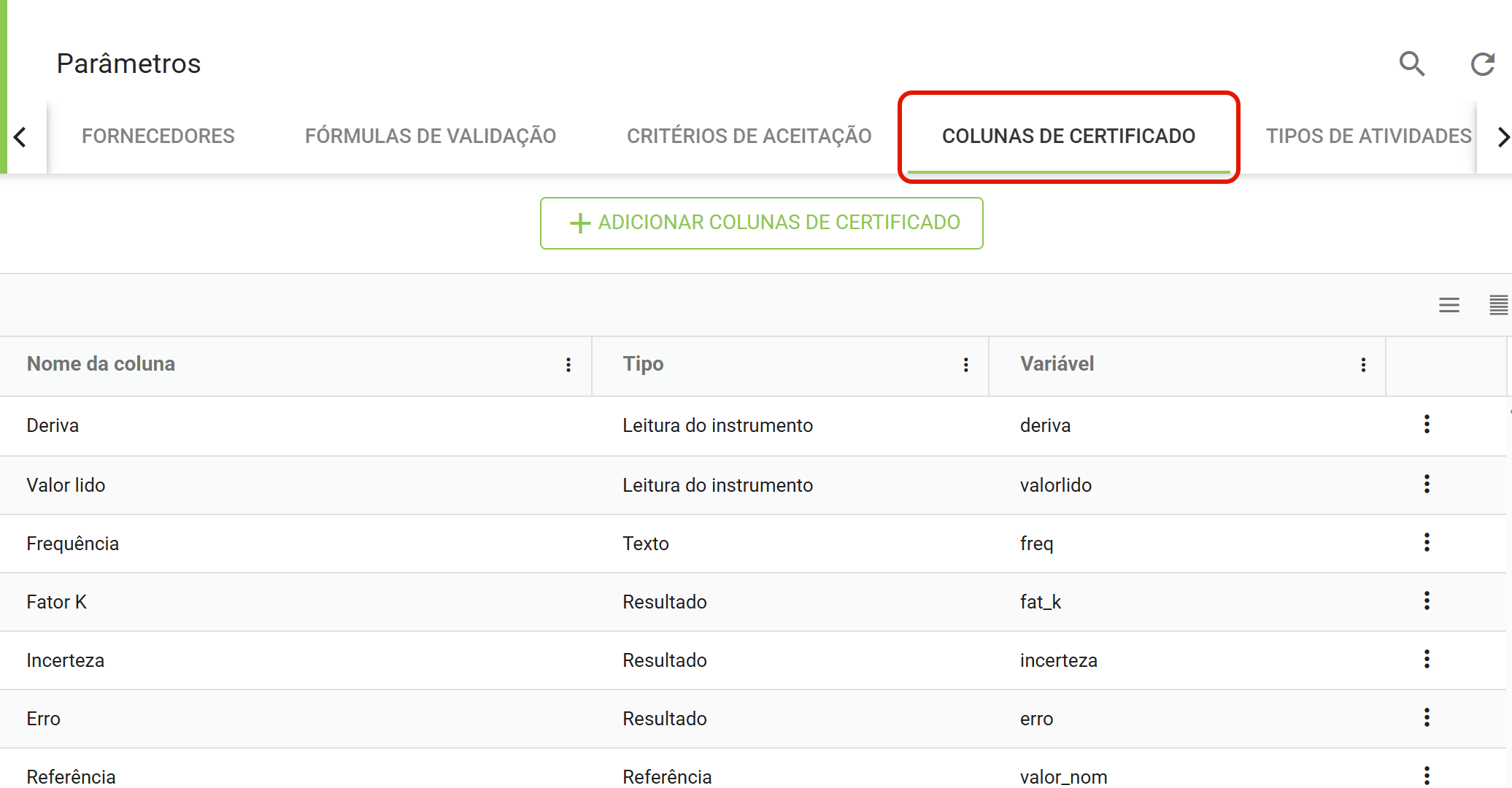Open actions menu for Deriva row
This screenshot has height=788, width=1512.
click(x=1427, y=424)
